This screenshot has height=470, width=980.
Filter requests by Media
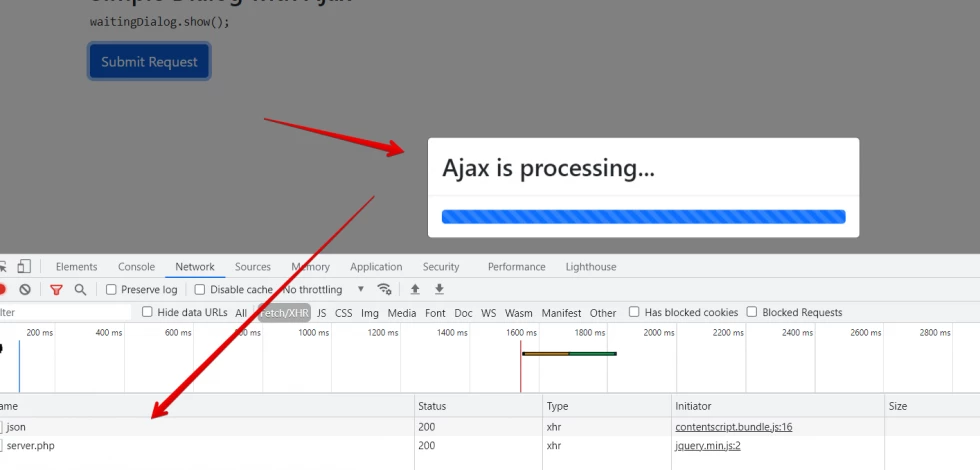tap(402, 312)
